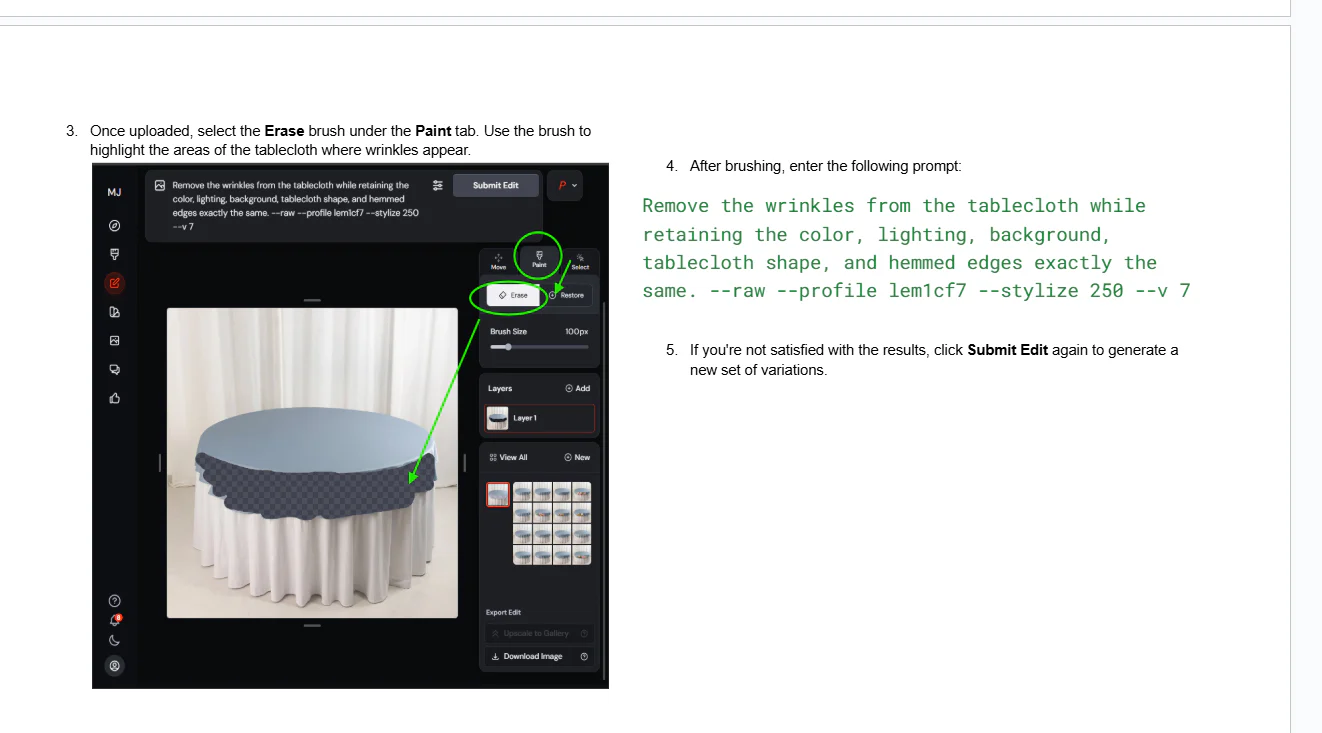
Task: Click New in the edits panel
Action: [577, 457]
